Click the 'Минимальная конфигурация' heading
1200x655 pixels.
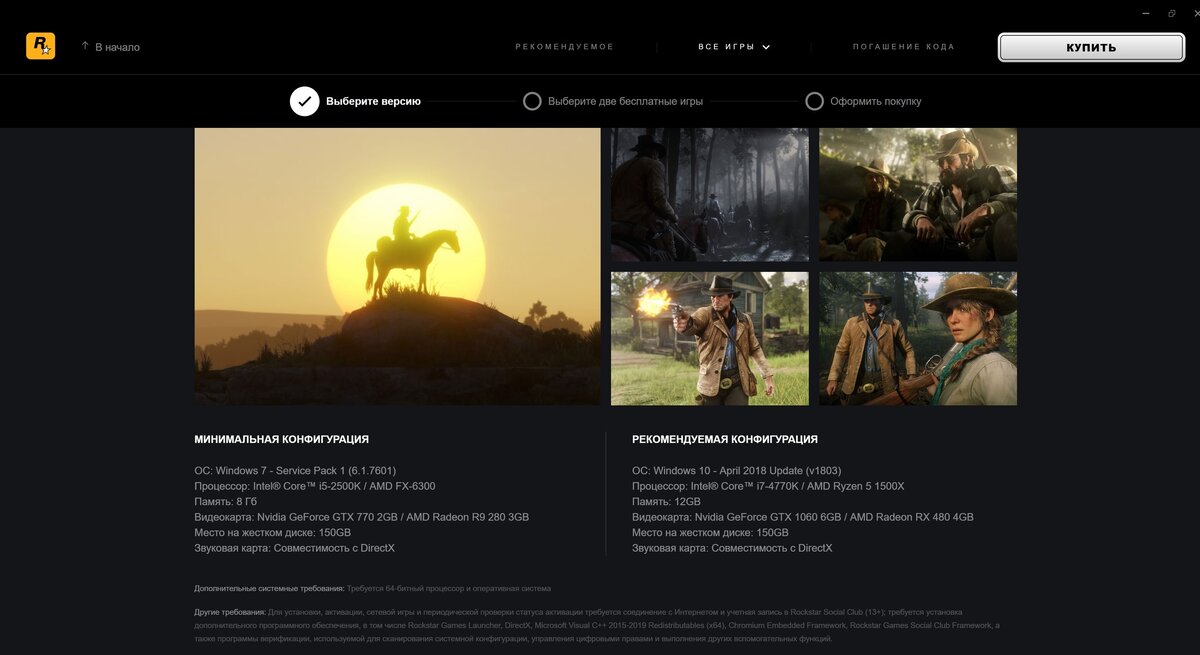[x=281, y=439]
